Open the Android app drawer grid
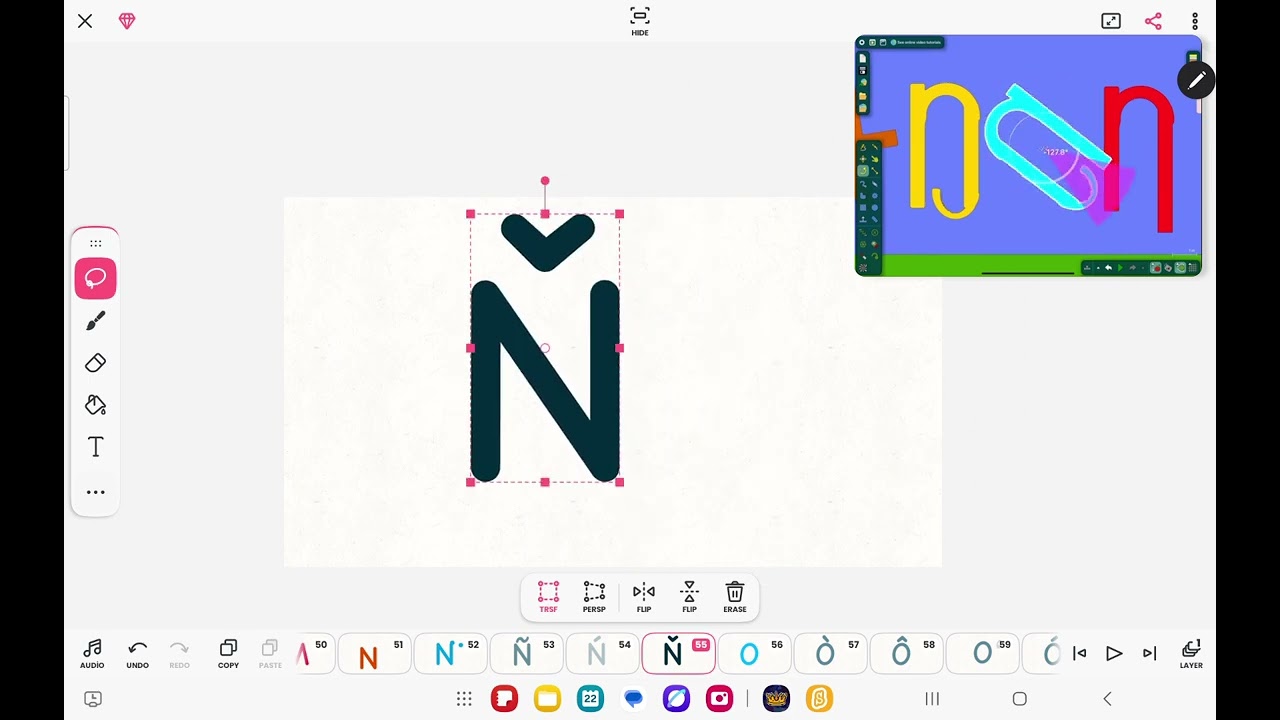This screenshot has height=720, width=1280. tap(464, 699)
